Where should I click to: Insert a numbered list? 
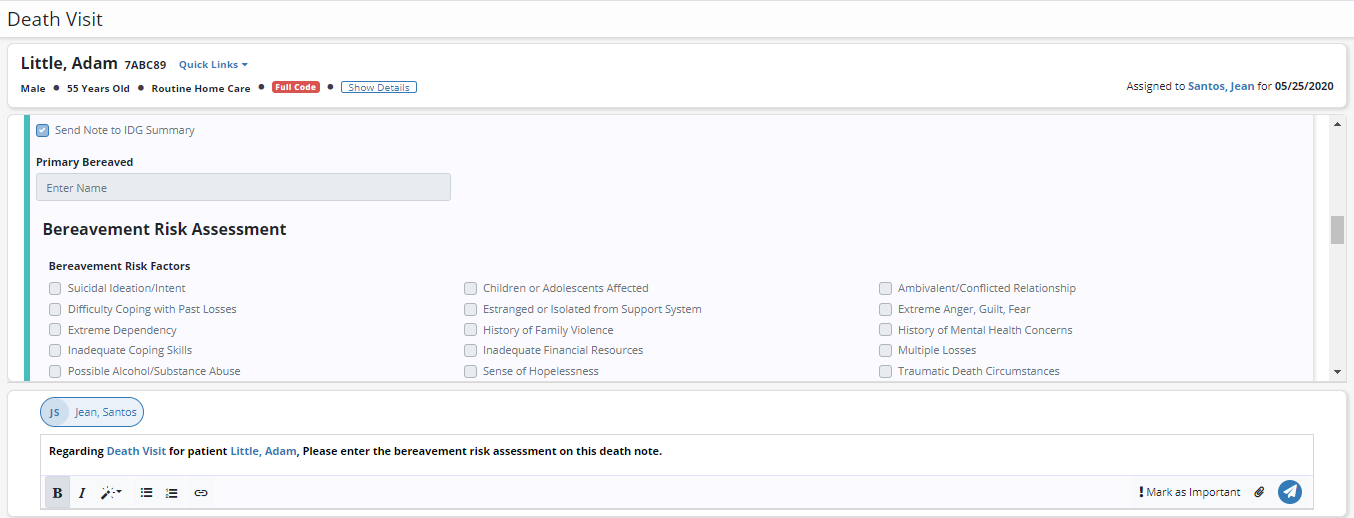172,493
